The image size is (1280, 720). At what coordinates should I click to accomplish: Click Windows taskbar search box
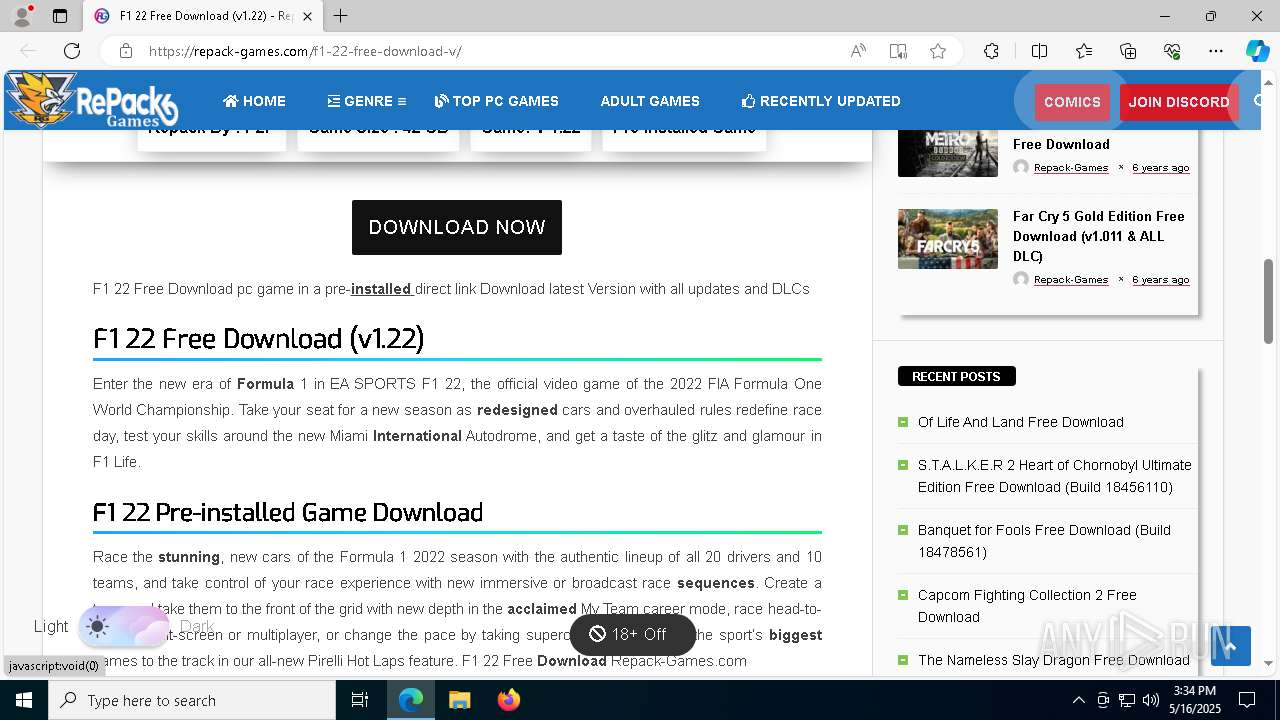click(x=192, y=700)
